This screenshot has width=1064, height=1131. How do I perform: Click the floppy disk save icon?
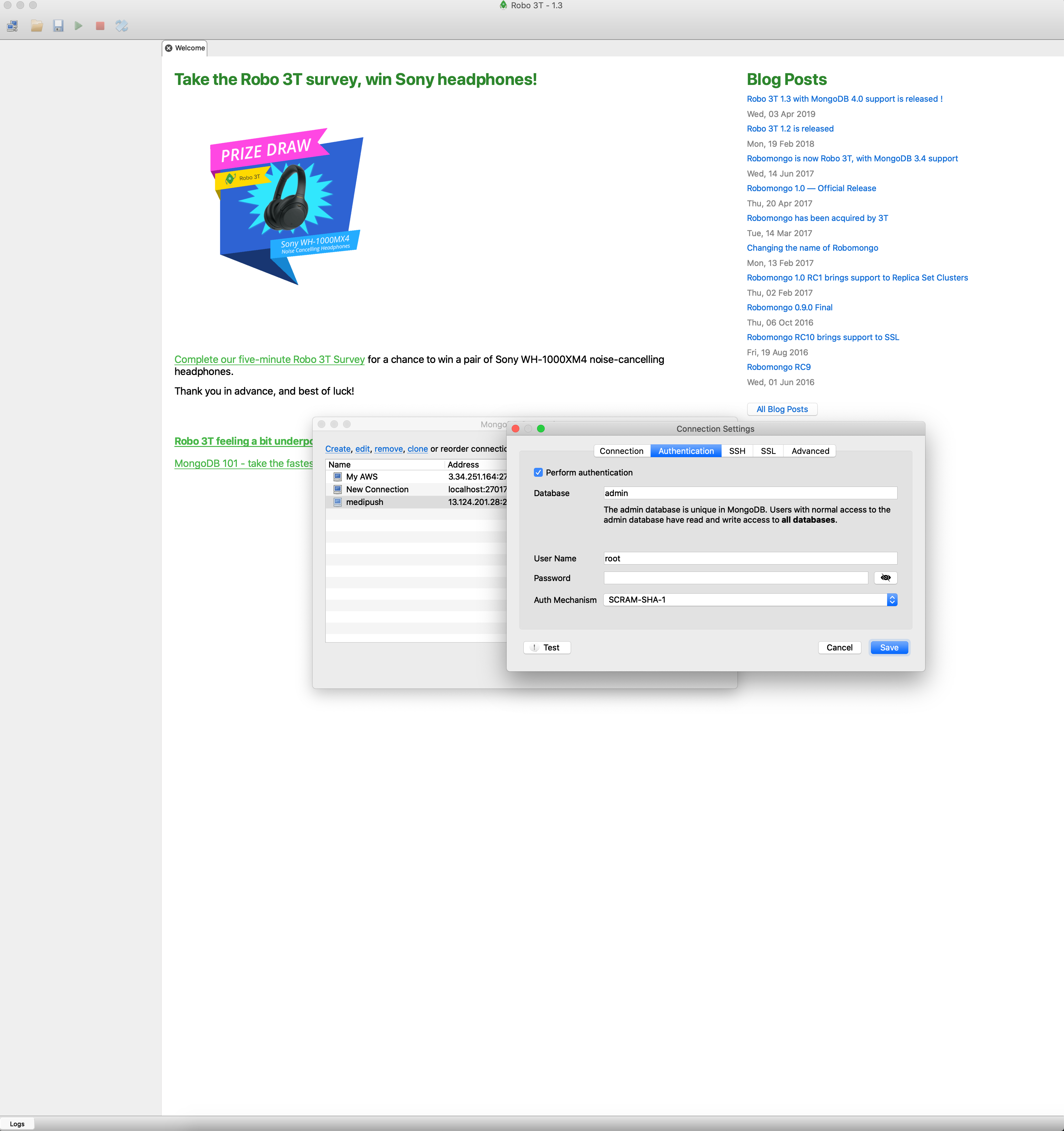tap(58, 26)
